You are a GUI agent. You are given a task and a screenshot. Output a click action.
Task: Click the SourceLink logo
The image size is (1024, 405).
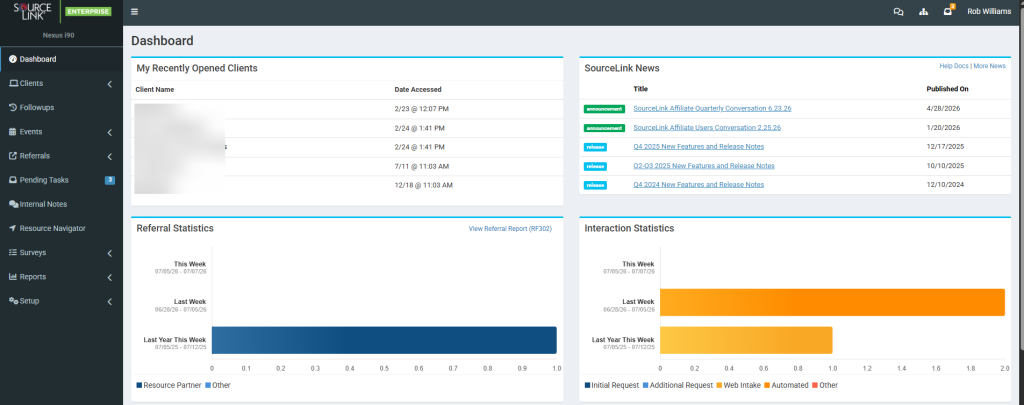[x=33, y=12]
